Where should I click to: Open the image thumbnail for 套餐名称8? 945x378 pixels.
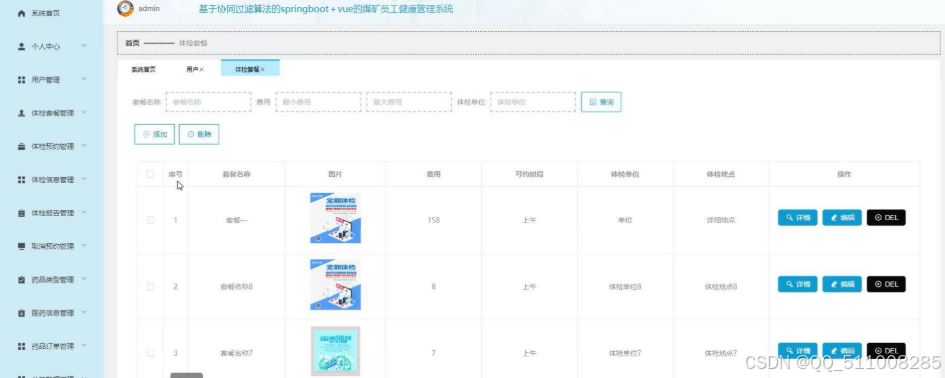pos(335,285)
